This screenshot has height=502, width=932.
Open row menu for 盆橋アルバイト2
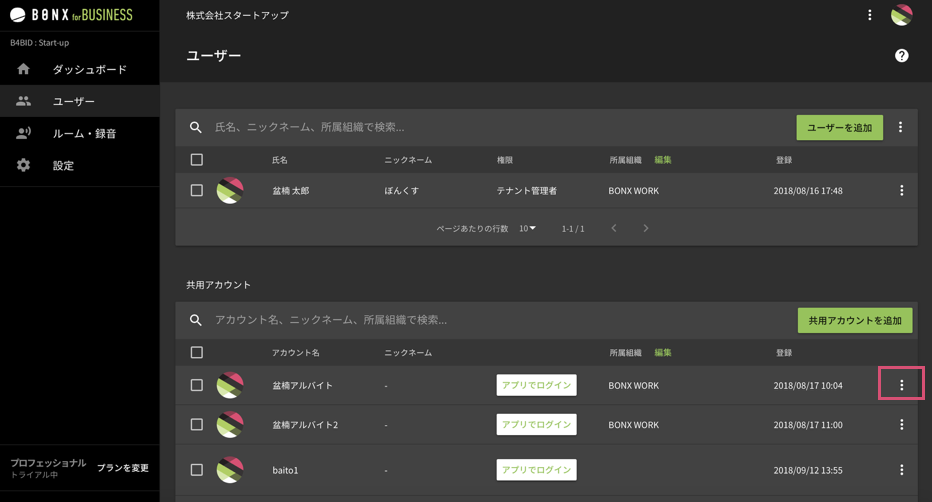902,424
